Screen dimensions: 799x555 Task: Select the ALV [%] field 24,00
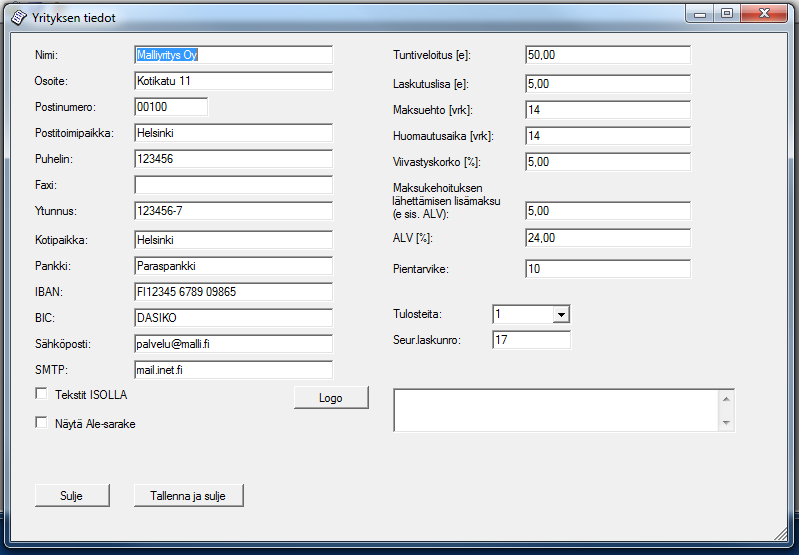click(608, 237)
